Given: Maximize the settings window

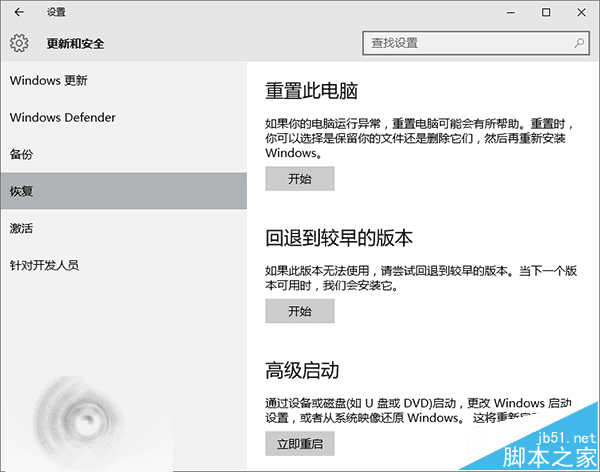Looking at the screenshot, I should [x=546, y=12].
